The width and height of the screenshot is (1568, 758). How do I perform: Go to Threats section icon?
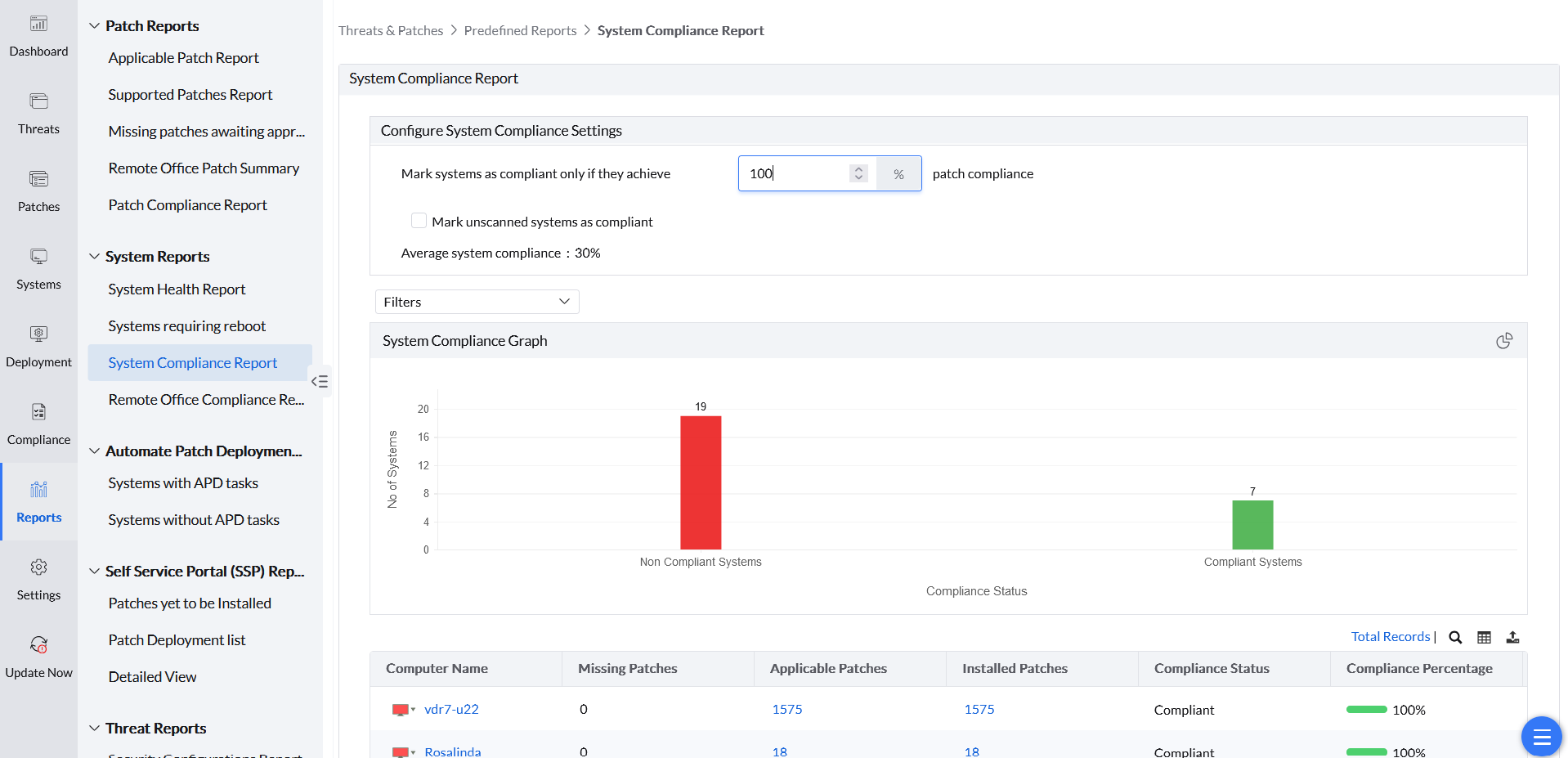(x=38, y=102)
